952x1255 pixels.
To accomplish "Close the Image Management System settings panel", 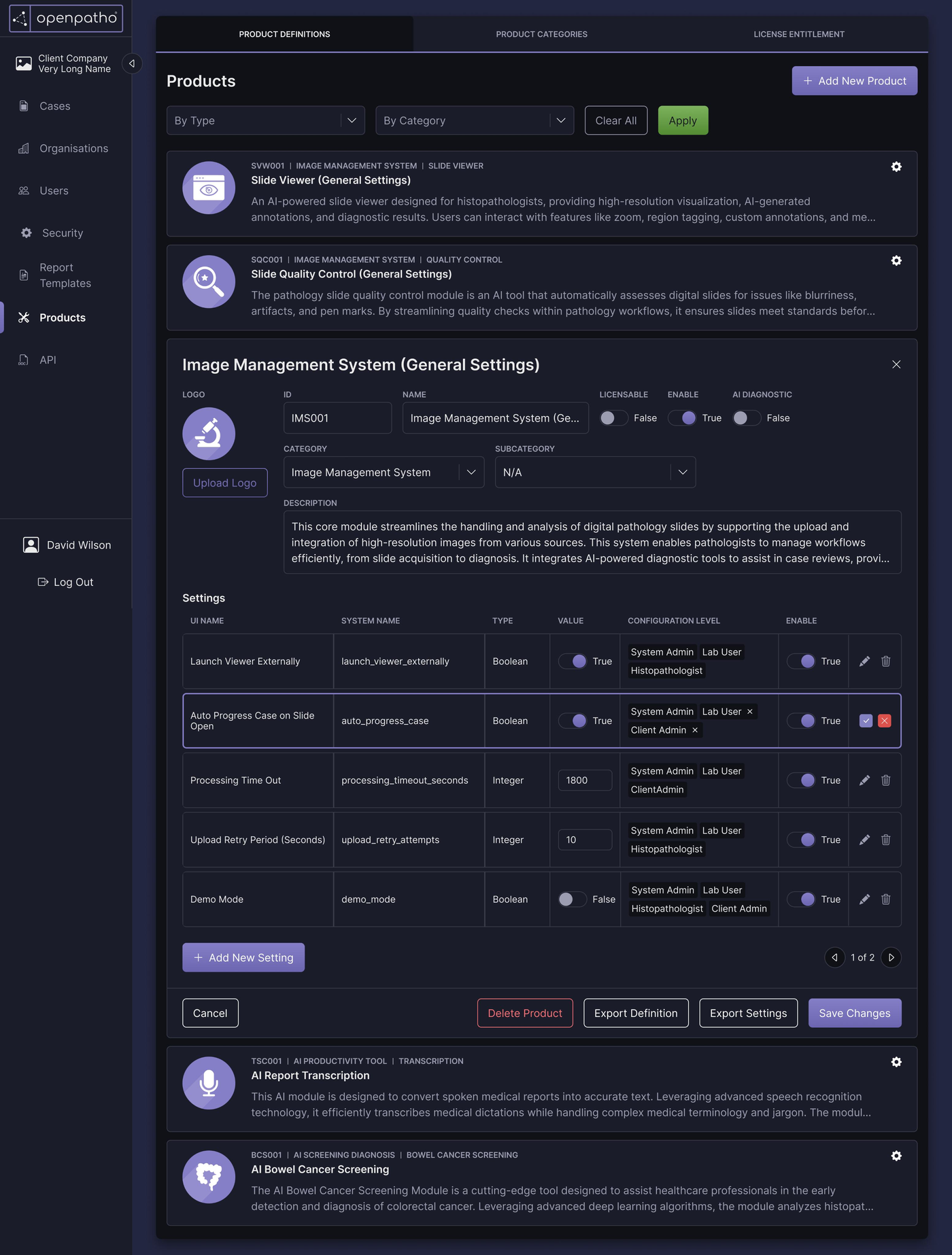I will [896, 364].
